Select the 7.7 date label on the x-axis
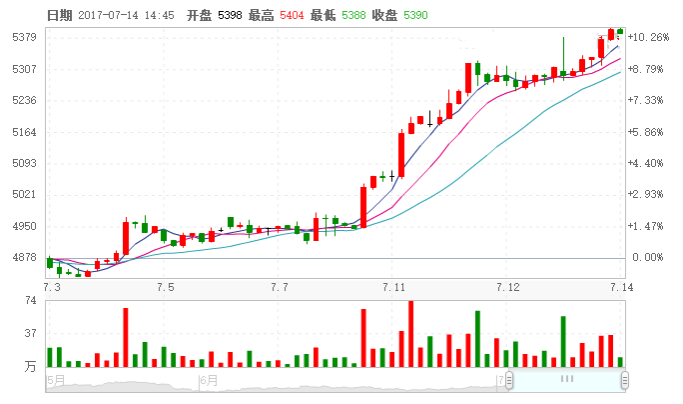 point(280,288)
